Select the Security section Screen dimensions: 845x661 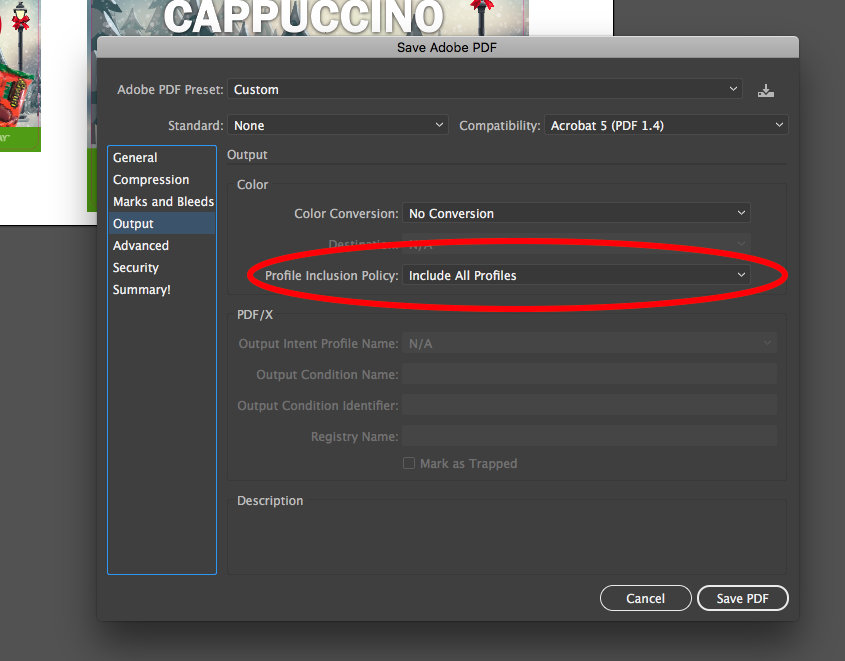pyautogui.click(x=162, y=268)
